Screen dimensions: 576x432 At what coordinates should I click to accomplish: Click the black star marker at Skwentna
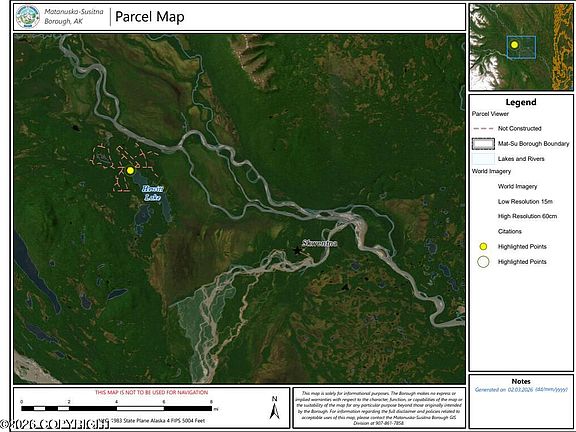click(296, 251)
